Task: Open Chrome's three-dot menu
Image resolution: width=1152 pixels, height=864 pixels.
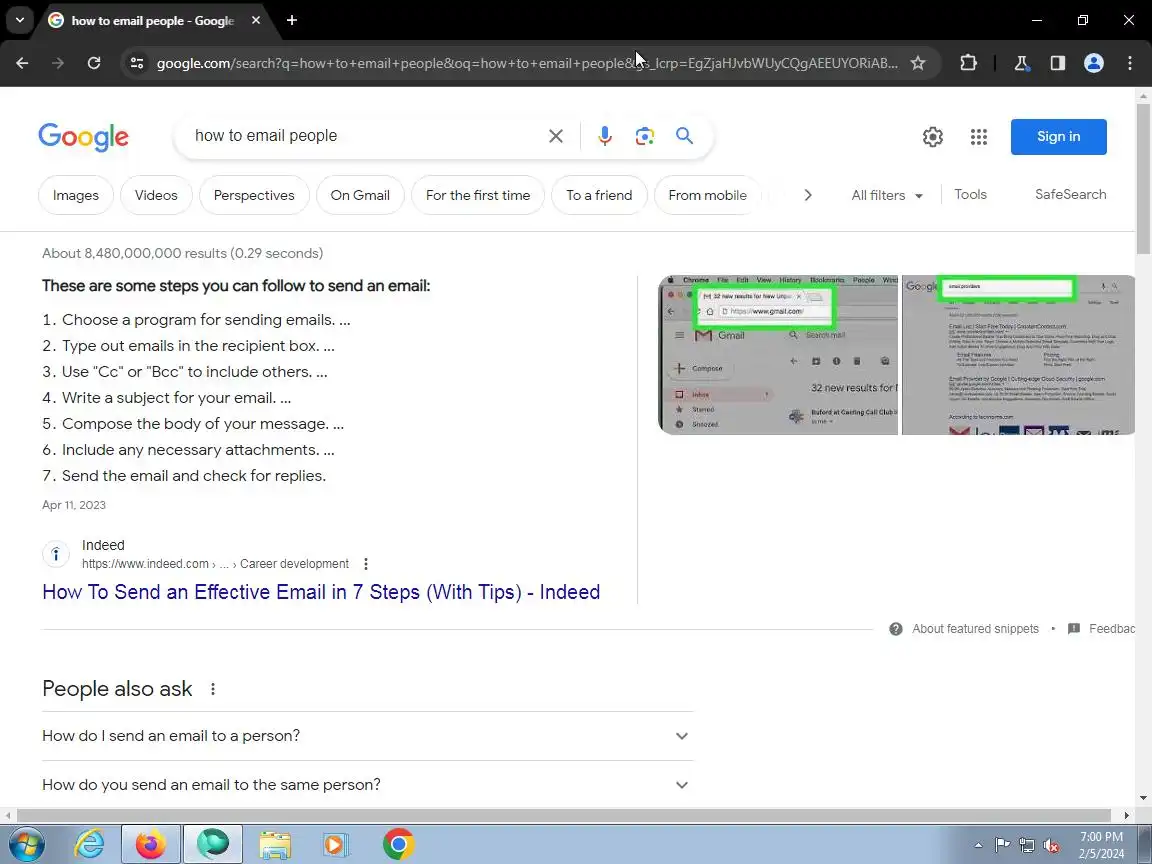Action: click(1130, 63)
